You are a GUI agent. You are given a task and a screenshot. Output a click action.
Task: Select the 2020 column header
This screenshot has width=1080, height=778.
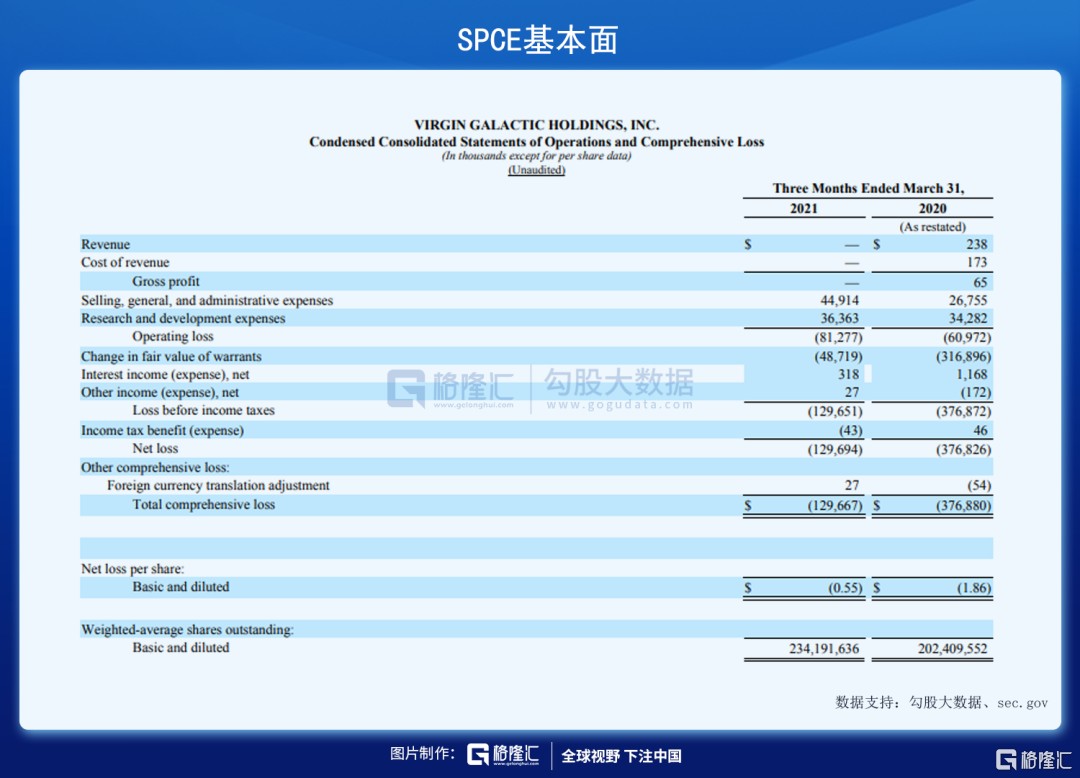932,209
